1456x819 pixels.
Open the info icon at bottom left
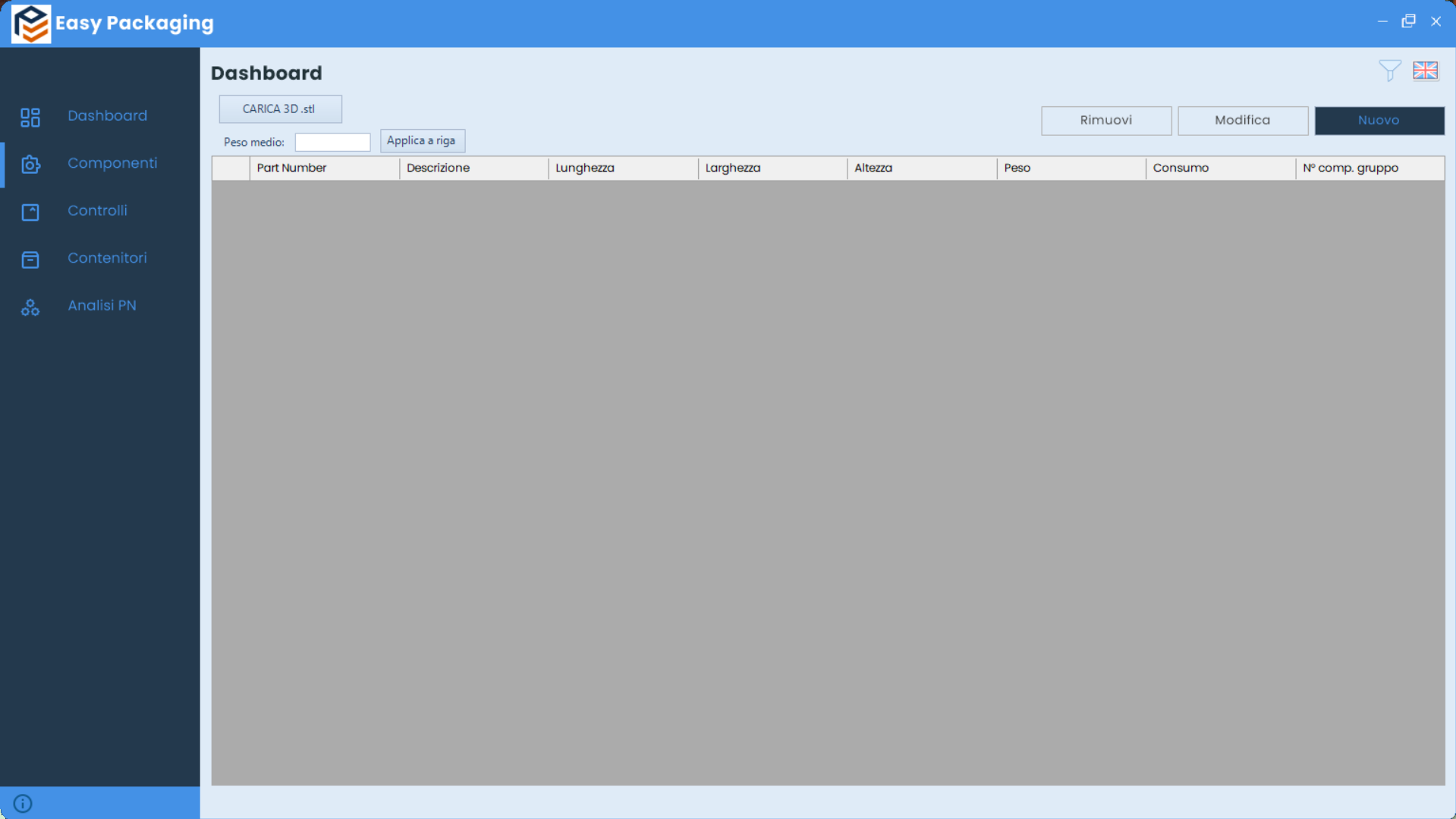click(x=23, y=803)
